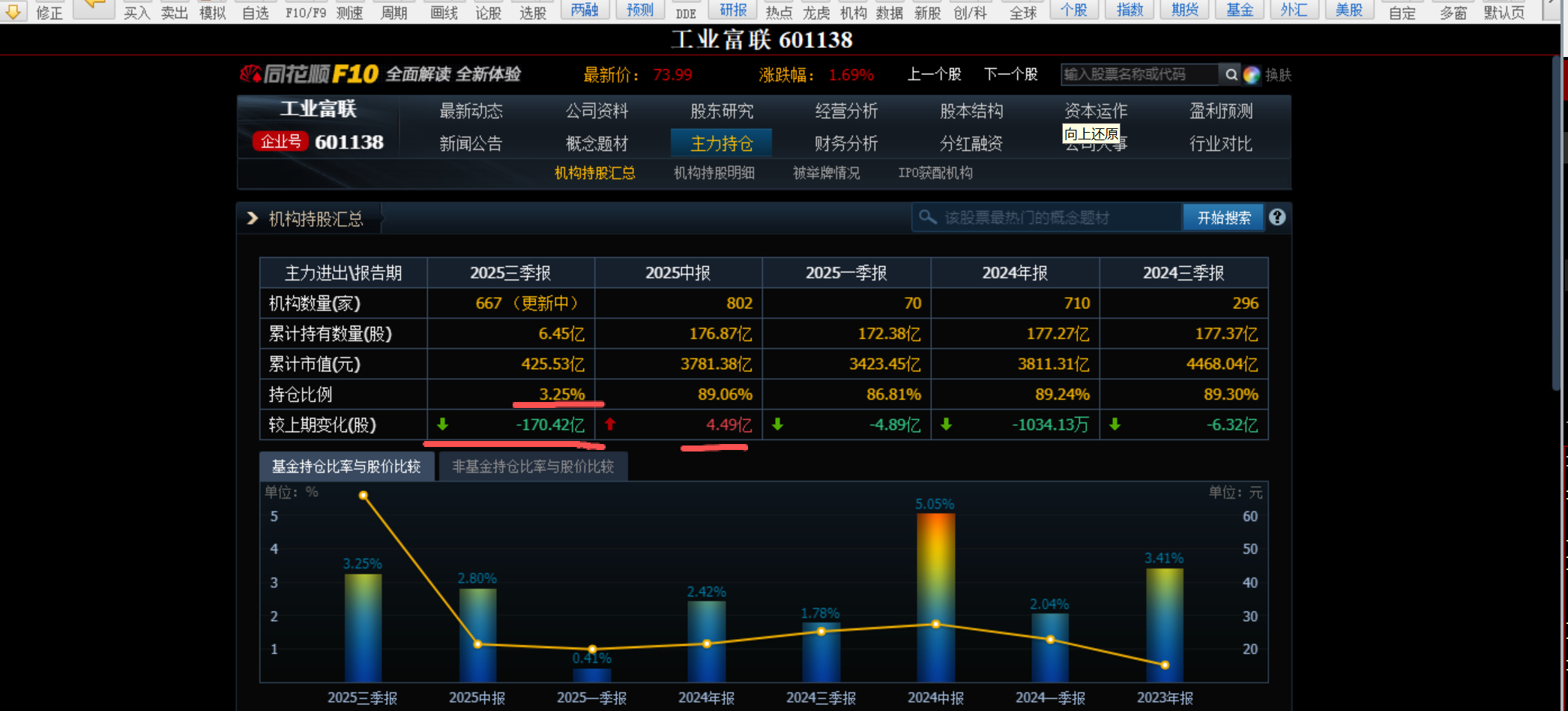Open the 行业对比 menu item
The height and width of the screenshot is (711, 1568).
[x=1221, y=143]
